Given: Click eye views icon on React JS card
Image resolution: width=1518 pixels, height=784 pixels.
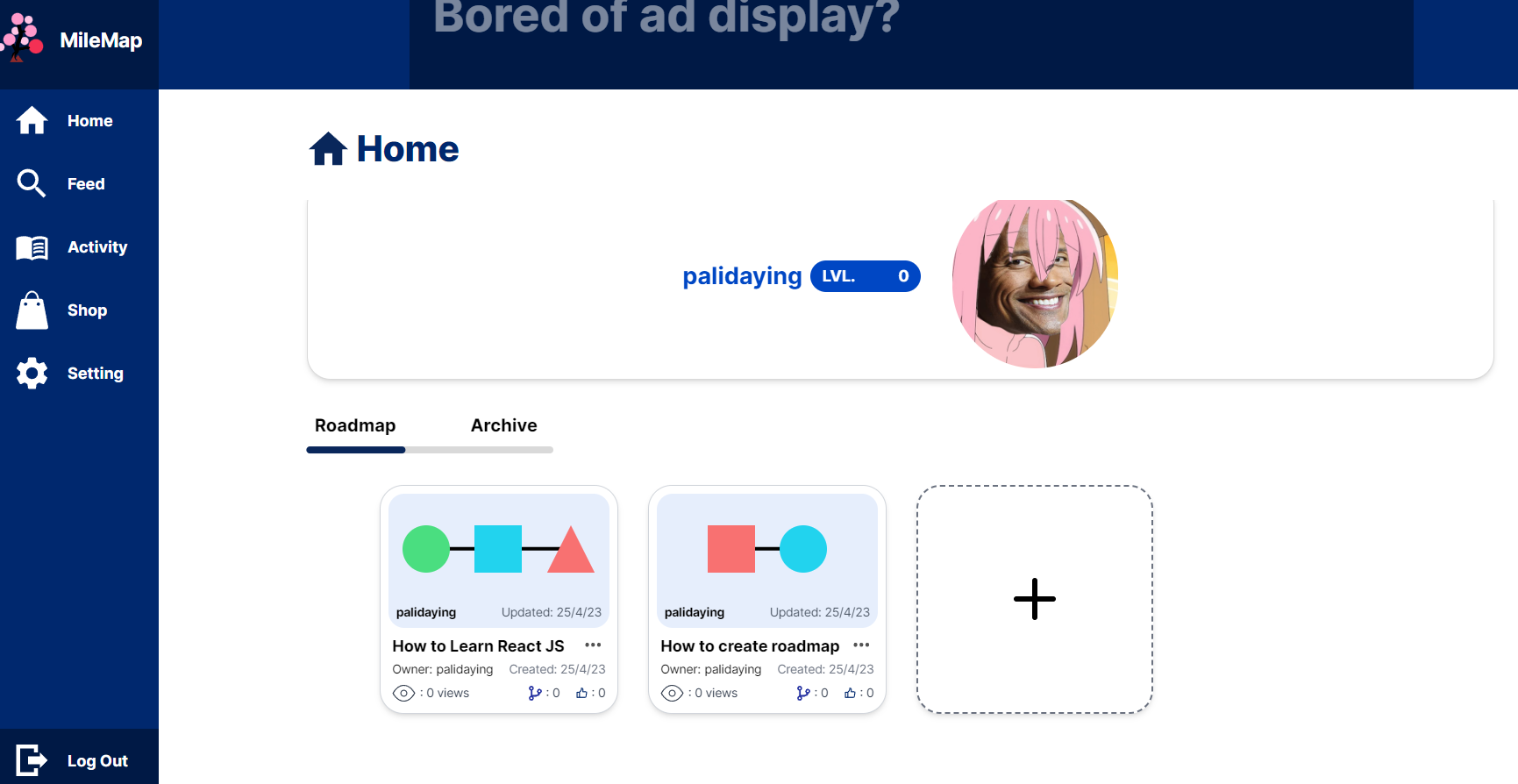Looking at the screenshot, I should pos(403,693).
